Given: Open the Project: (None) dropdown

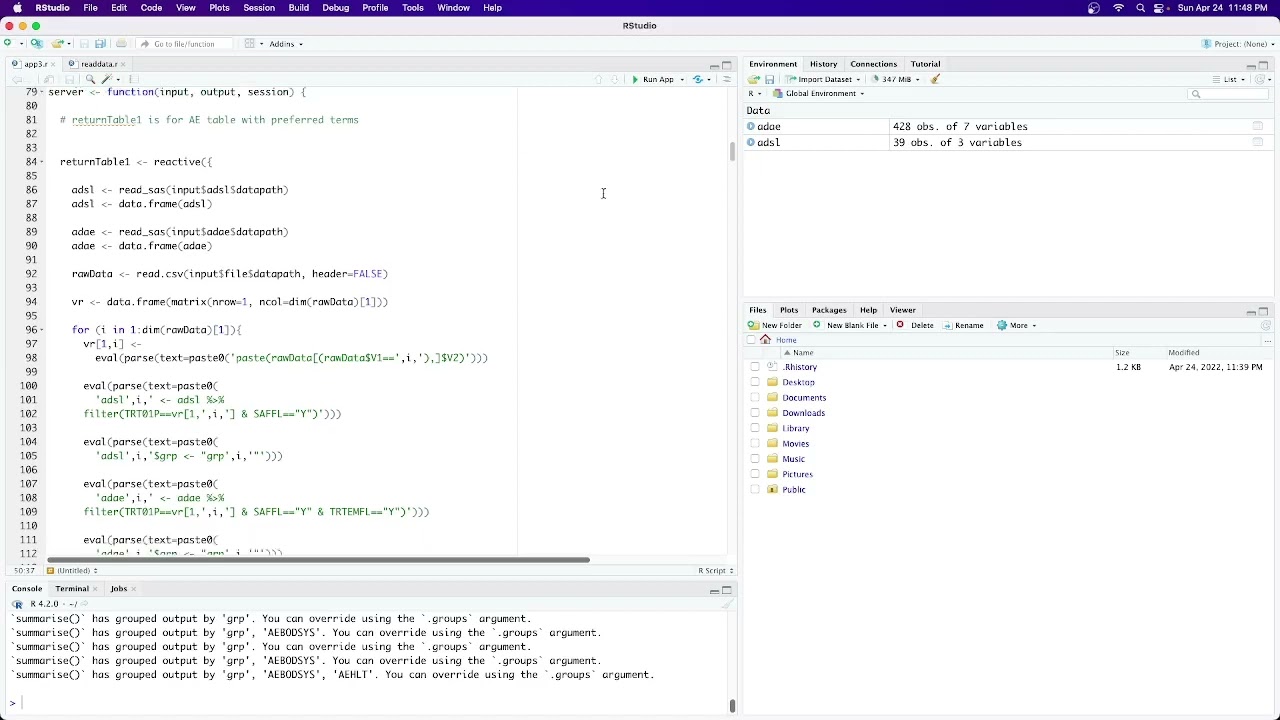Looking at the screenshot, I should pos(1240,44).
